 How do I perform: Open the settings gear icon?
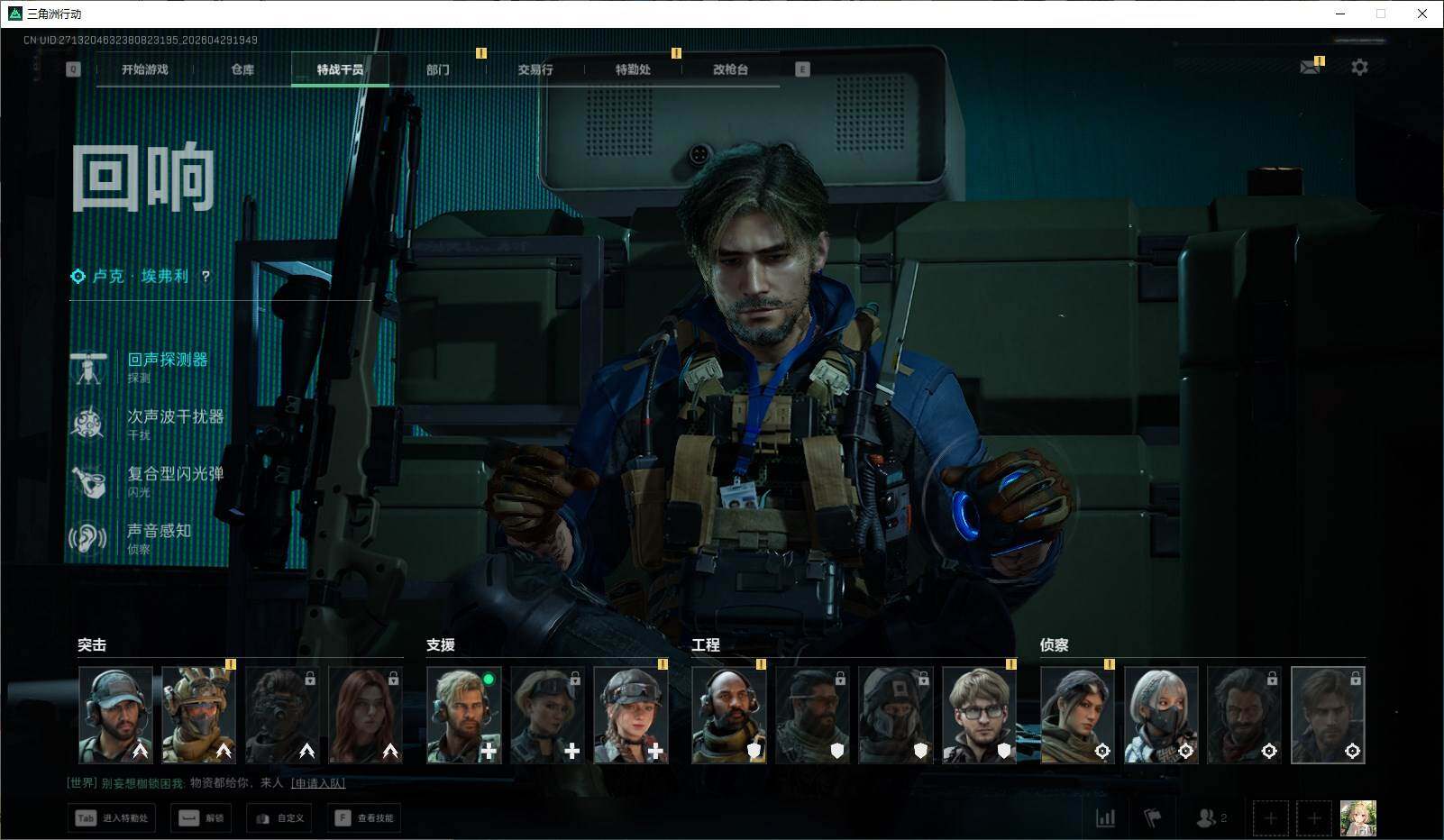pos(1359,68)
